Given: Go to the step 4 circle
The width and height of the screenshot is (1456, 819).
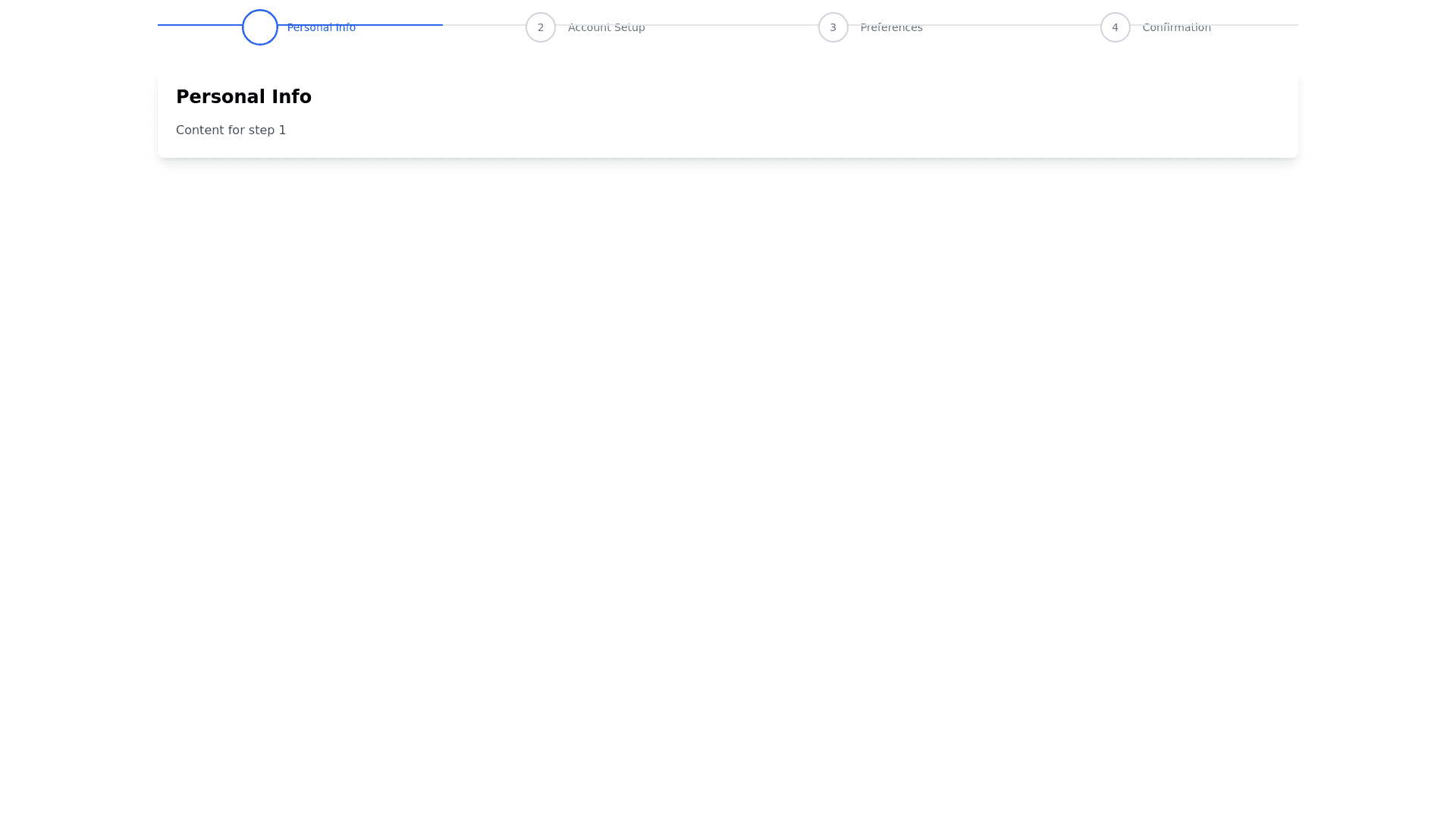Looking at the screenshot, I should [1116, 27].
